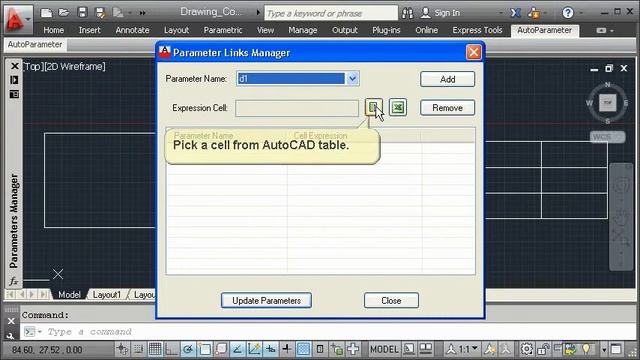The image size is (640, 360).
Task: Click the MODEL space button
Action: point(384,349)
